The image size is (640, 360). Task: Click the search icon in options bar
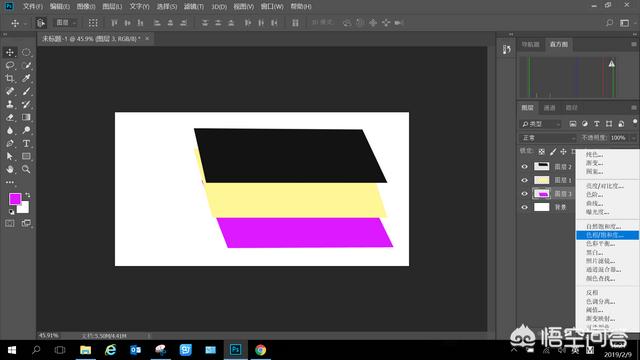point(609,23)
